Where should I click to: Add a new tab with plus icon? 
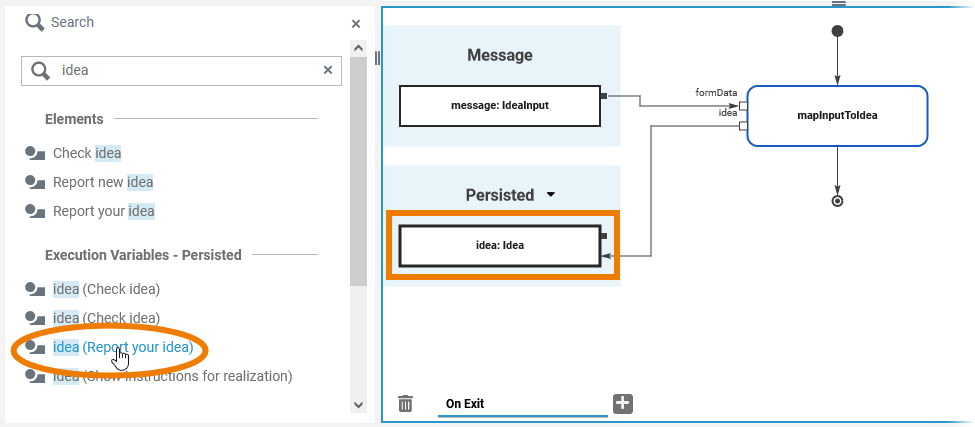pos(623,404)
